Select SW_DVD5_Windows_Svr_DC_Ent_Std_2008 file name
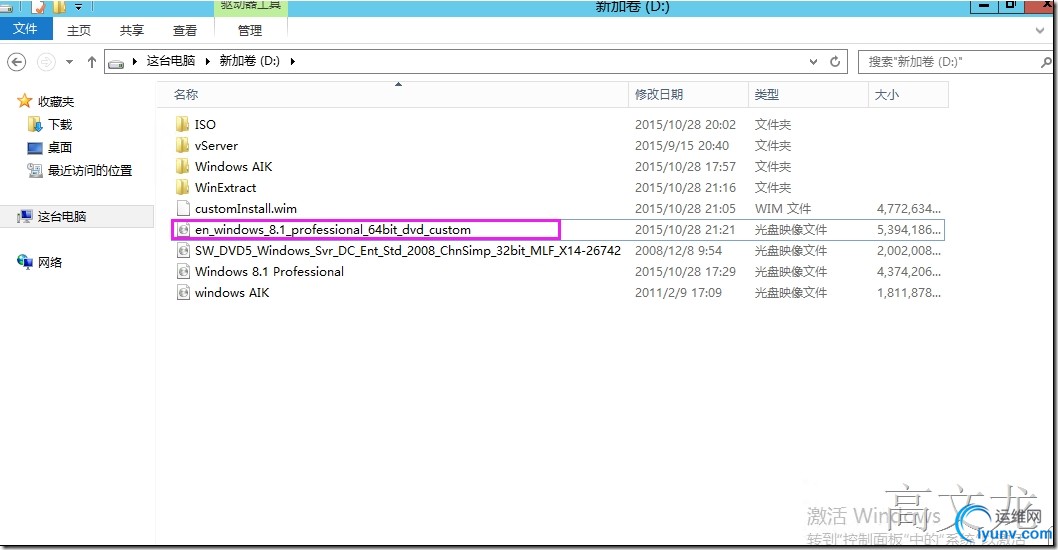 pos(408,250)
